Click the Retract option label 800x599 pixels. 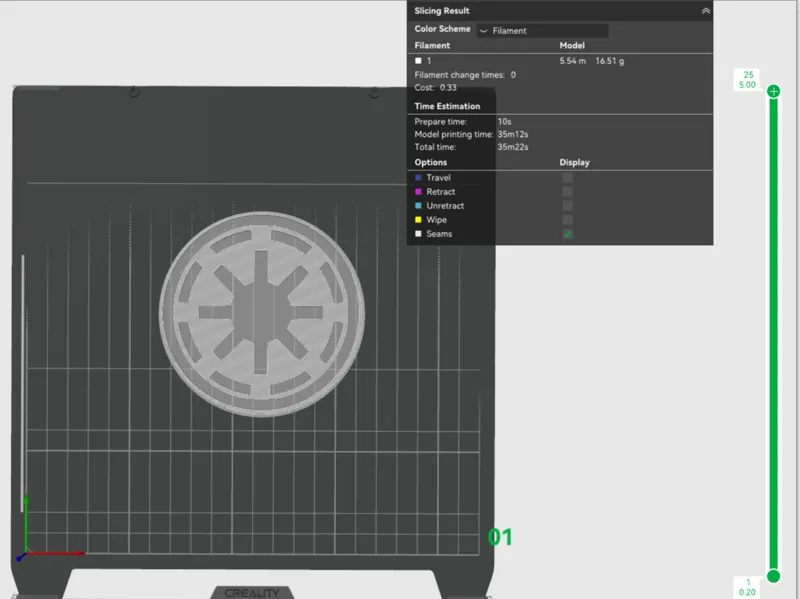coord(441,192)
